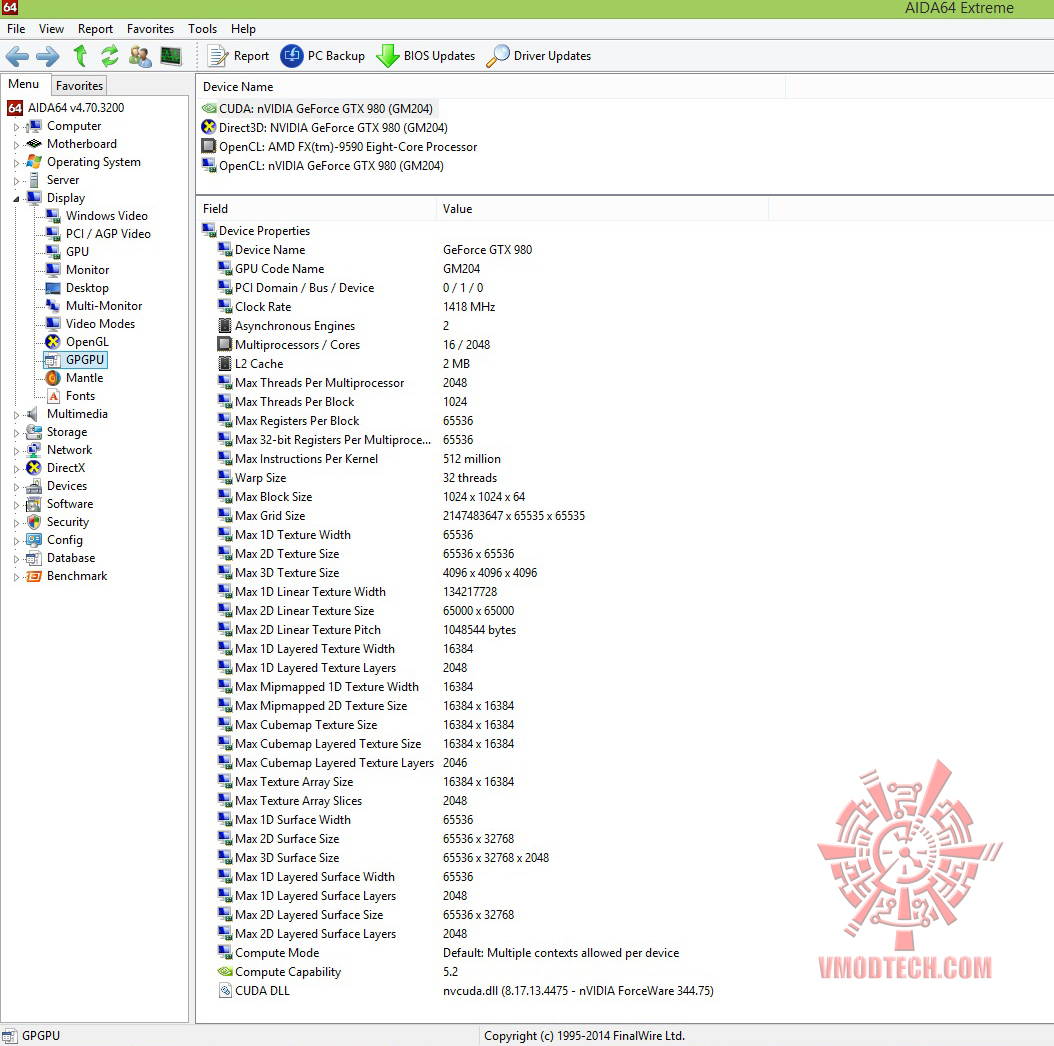Open the users icon in toolbar

pos(140,56)
